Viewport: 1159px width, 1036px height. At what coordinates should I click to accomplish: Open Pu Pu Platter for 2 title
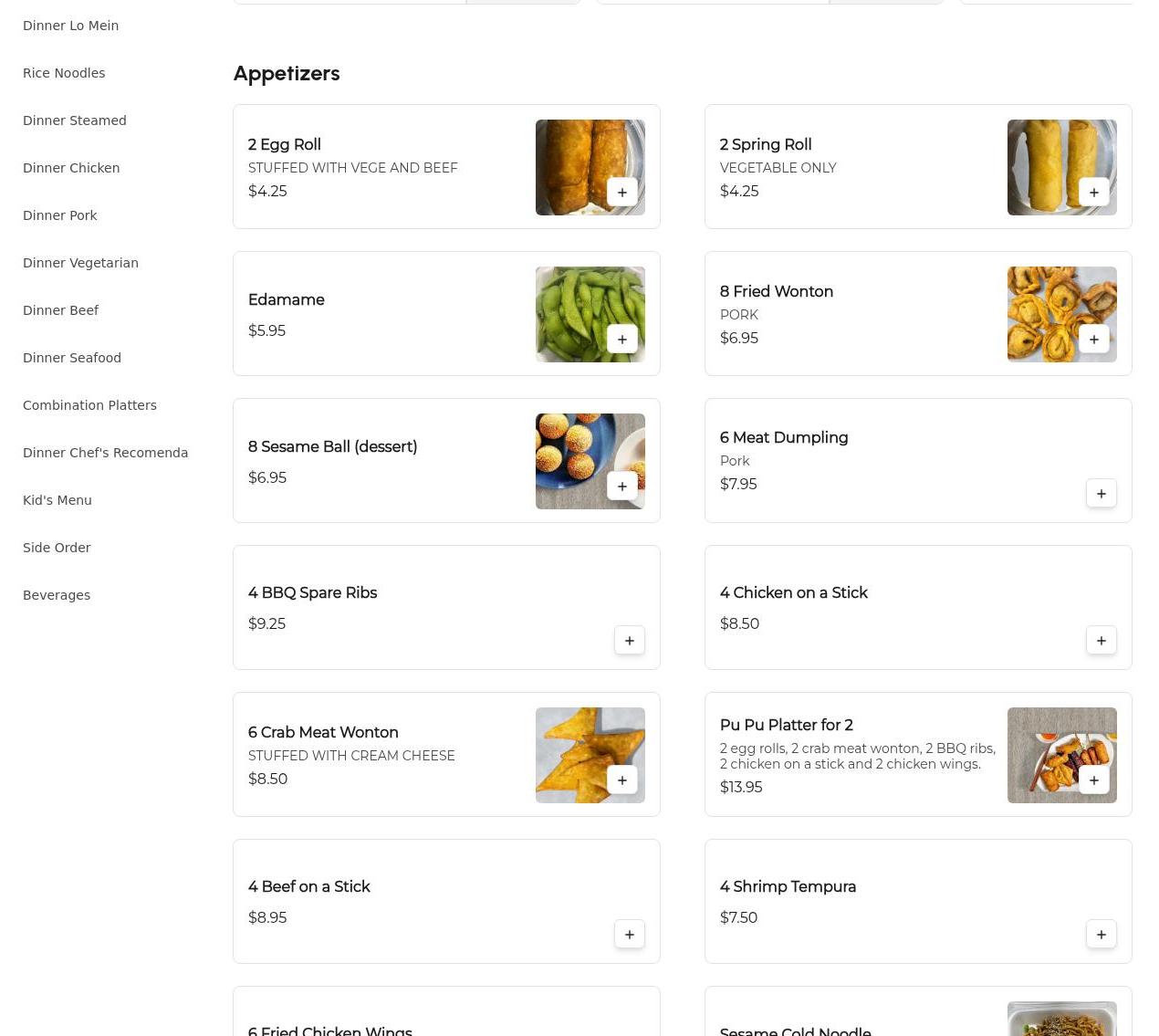(787, 725)
